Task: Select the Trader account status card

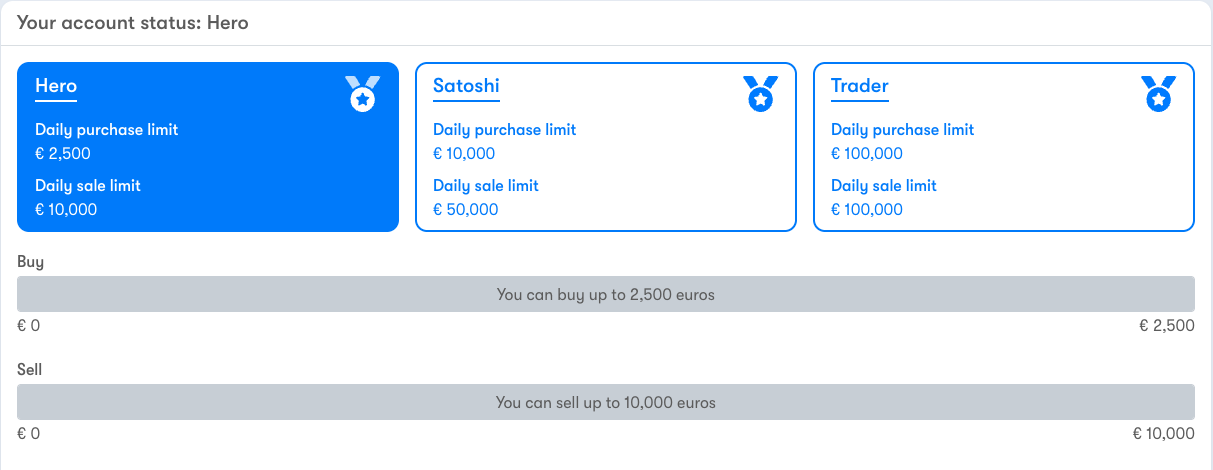Action: pyautogui.click(x=1004, y=147)
